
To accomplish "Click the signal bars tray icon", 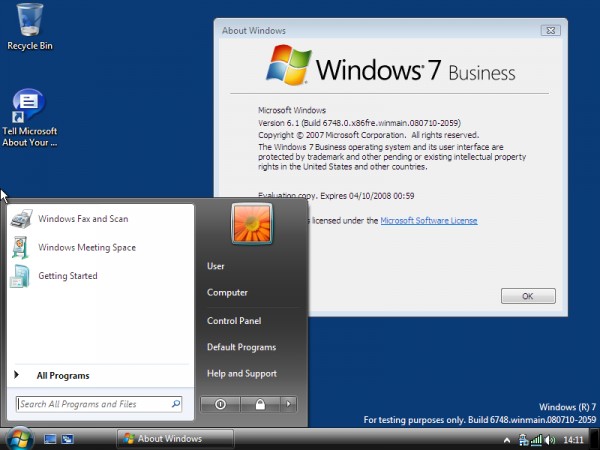I will 536,440.
